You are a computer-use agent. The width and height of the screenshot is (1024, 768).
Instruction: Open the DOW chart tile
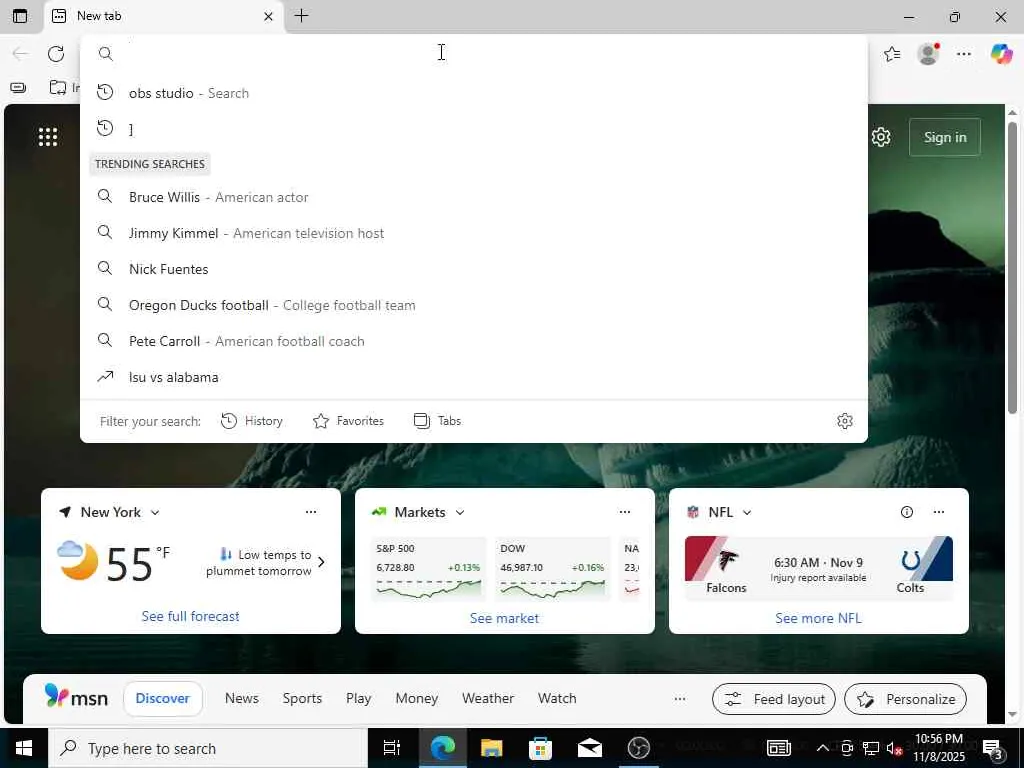click(552, 569)
